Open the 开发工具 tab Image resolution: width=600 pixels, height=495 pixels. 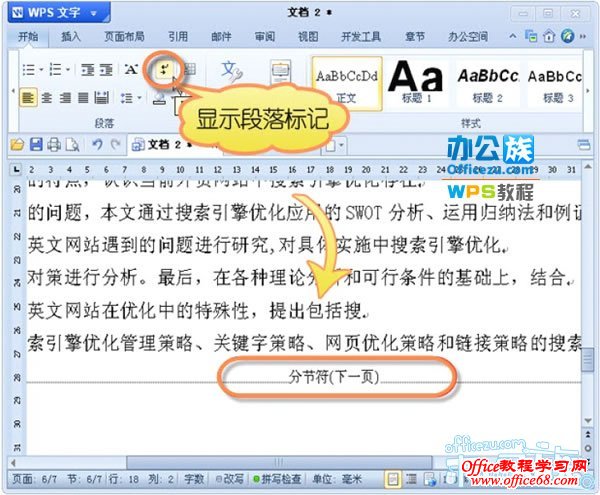click(360, 37)
